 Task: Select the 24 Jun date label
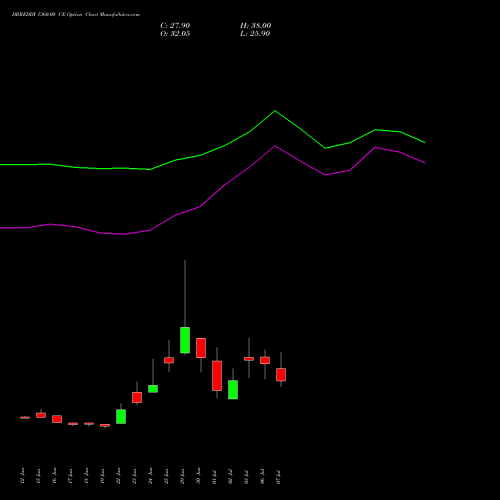coord(150,476)
